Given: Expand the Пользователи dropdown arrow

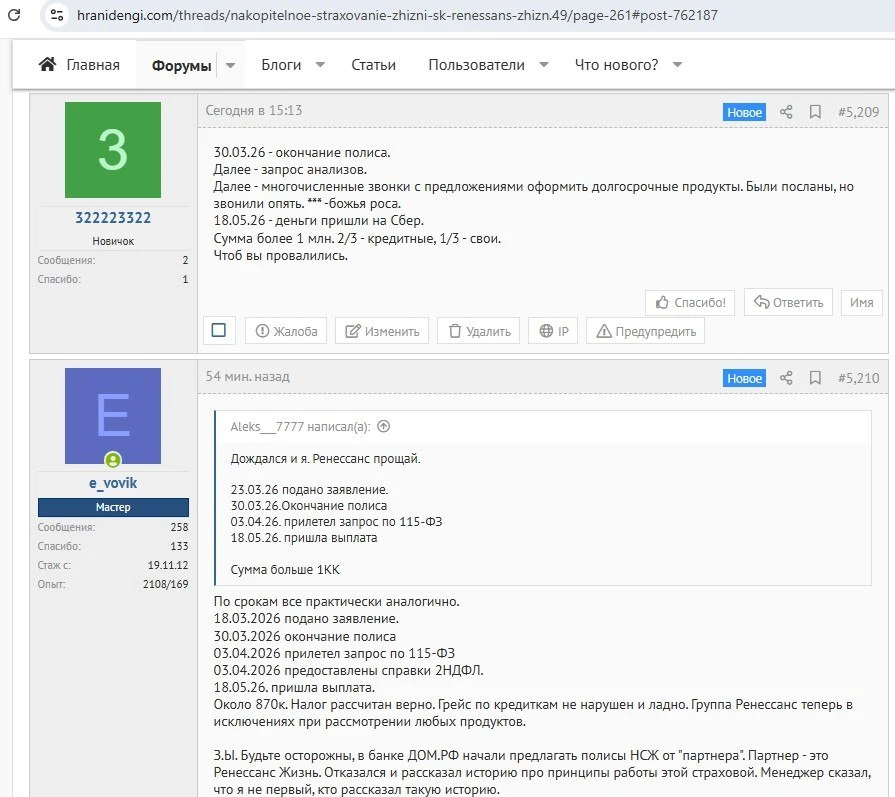Looking at the screenshot, I should click(544, 65).
